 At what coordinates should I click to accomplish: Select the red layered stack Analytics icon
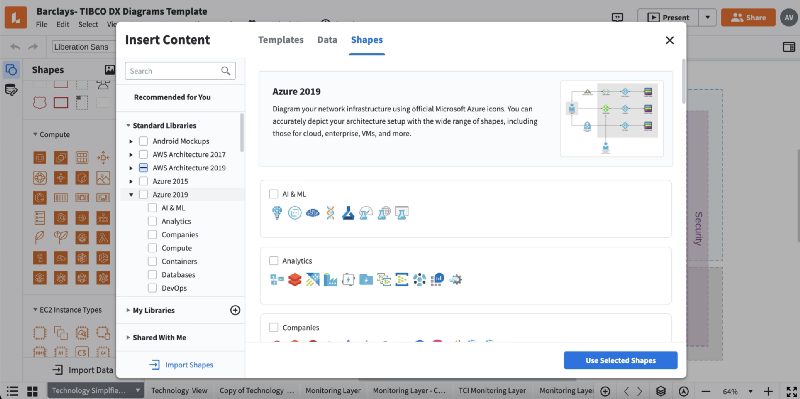point(295,280)
